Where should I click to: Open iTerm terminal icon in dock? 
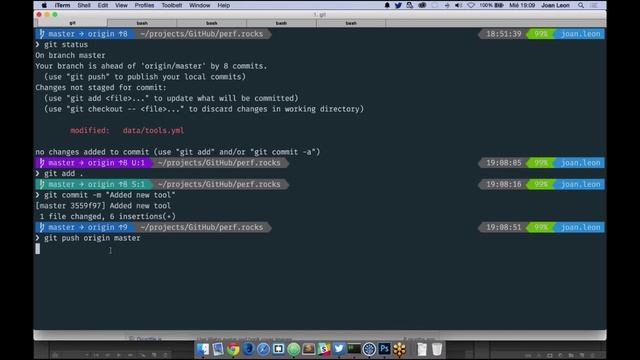(354, 349)
